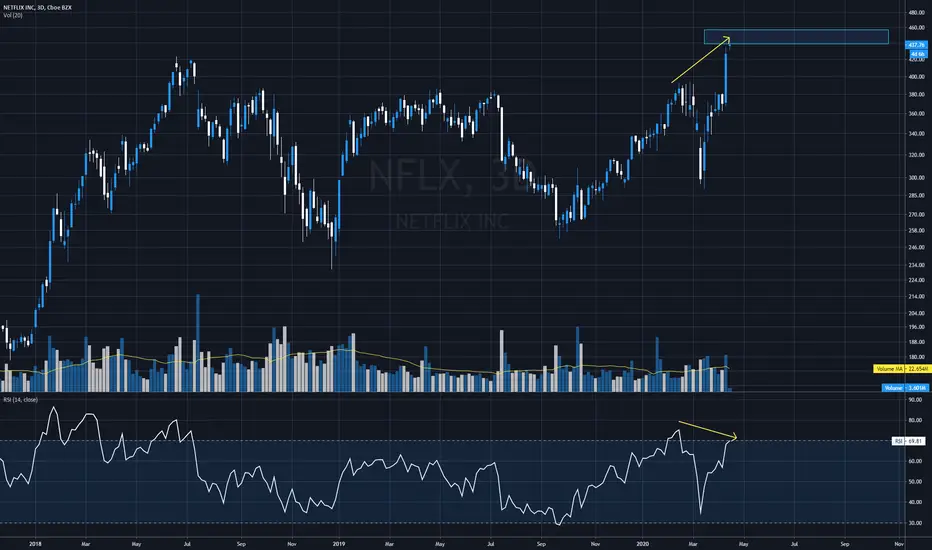Screen dimensions: 932x550
Task: Open the Vol (20) indicator legend
Action: (x=12, y=15)
